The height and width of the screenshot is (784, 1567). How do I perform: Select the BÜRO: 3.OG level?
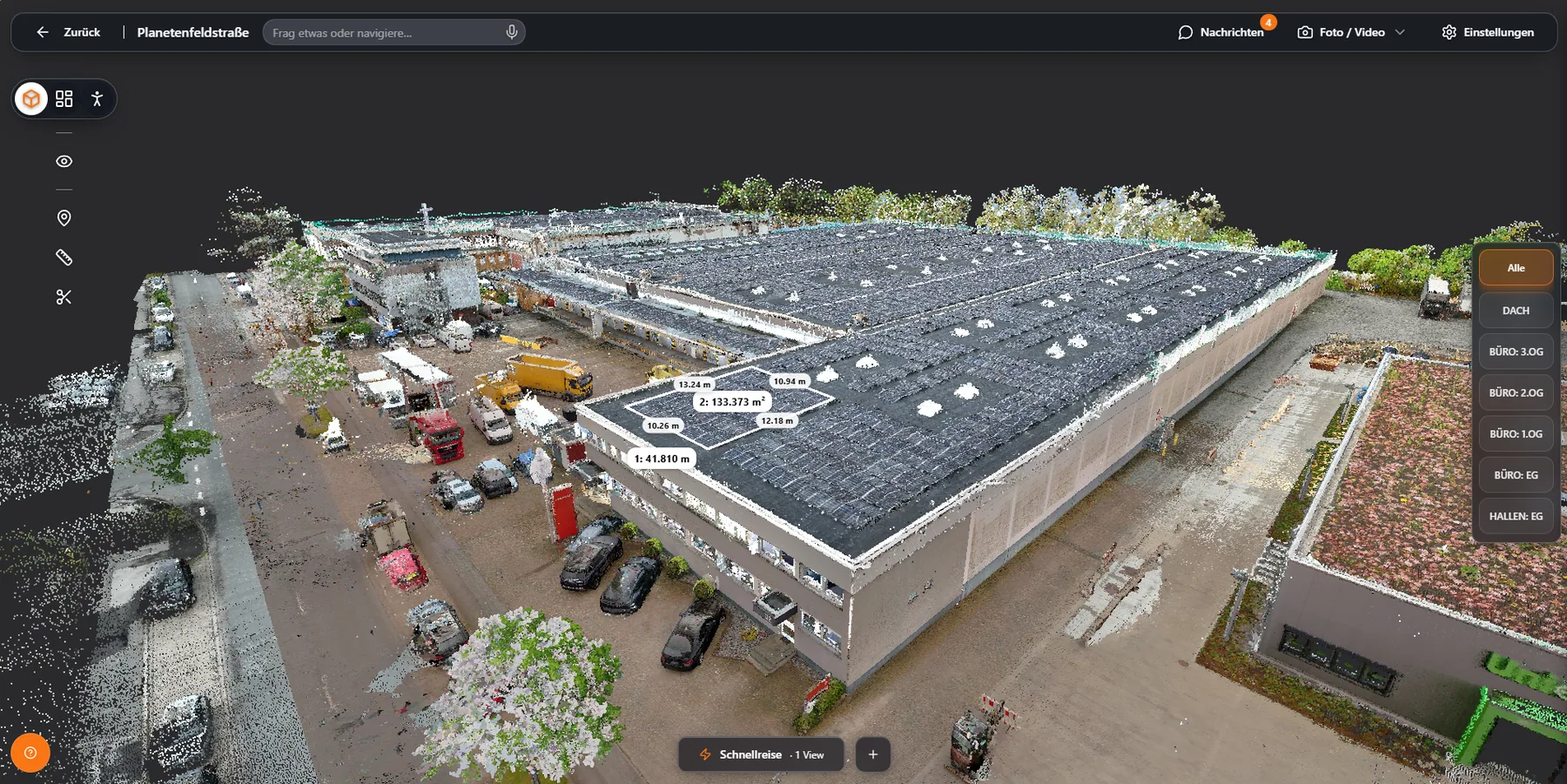[1516, 352]
